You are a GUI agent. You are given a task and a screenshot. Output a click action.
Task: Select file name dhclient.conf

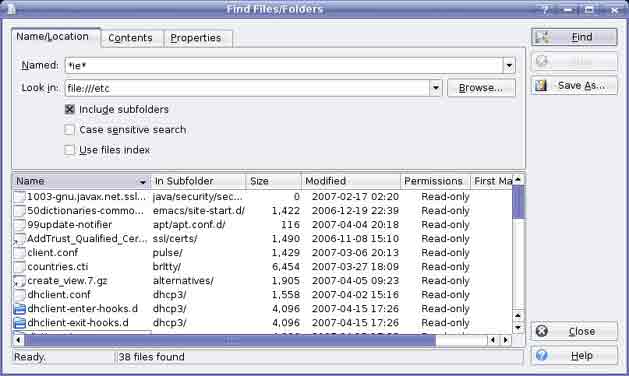(x=59, y=295)
